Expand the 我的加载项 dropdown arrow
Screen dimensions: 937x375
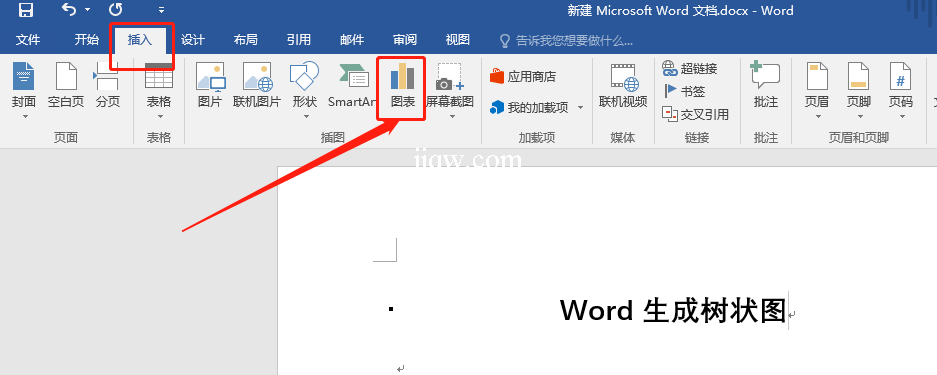[580, 108]
